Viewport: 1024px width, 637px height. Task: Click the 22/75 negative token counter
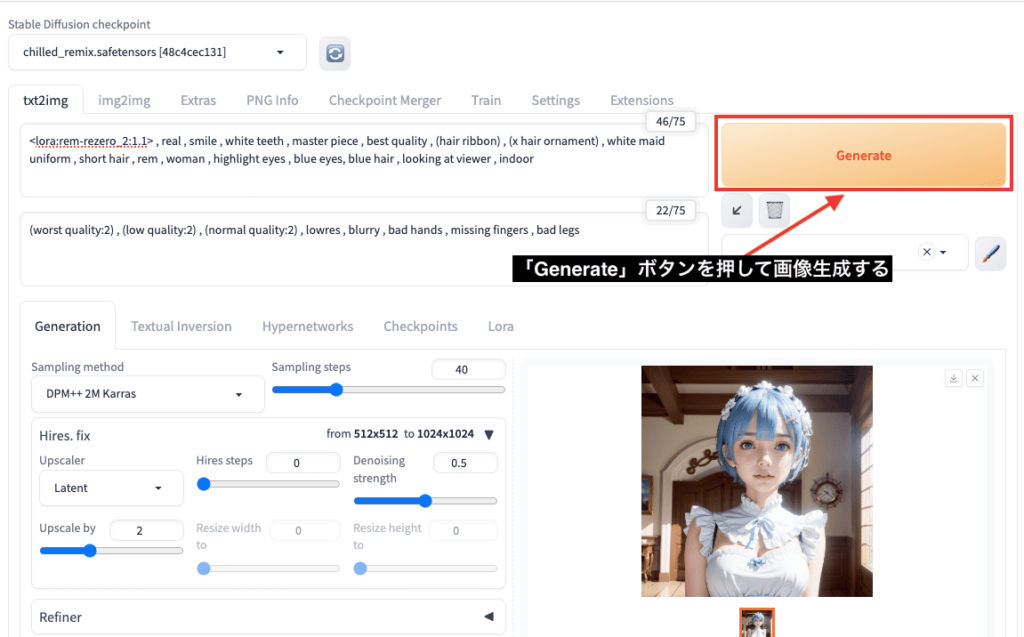click(670, 210)
